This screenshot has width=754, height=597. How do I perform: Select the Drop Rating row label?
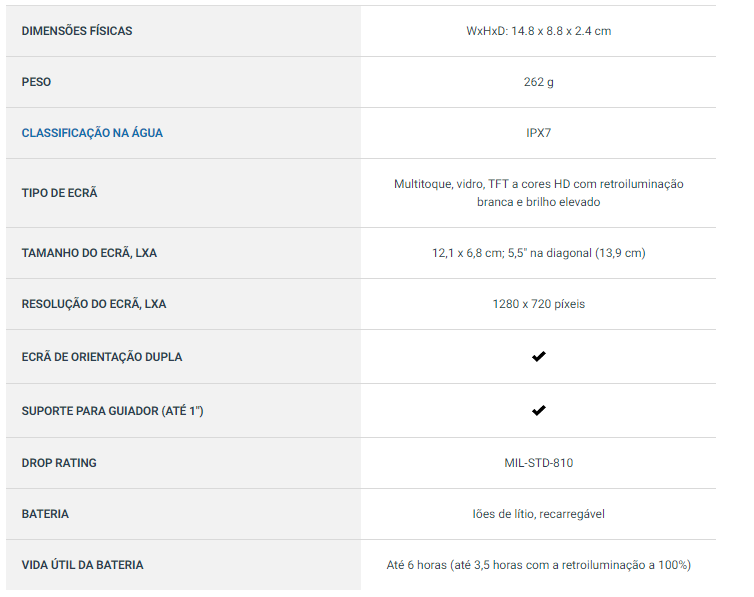59,463
